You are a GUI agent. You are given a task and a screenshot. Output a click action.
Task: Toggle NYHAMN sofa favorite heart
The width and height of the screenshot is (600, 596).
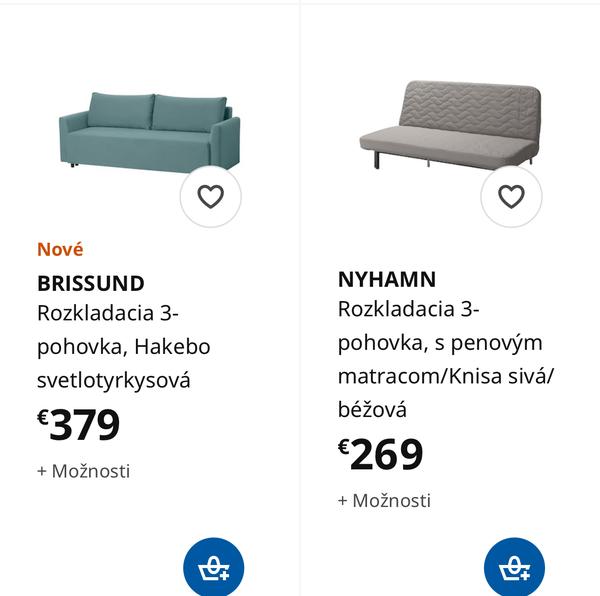pyautogui.click(x=511, y=197)
